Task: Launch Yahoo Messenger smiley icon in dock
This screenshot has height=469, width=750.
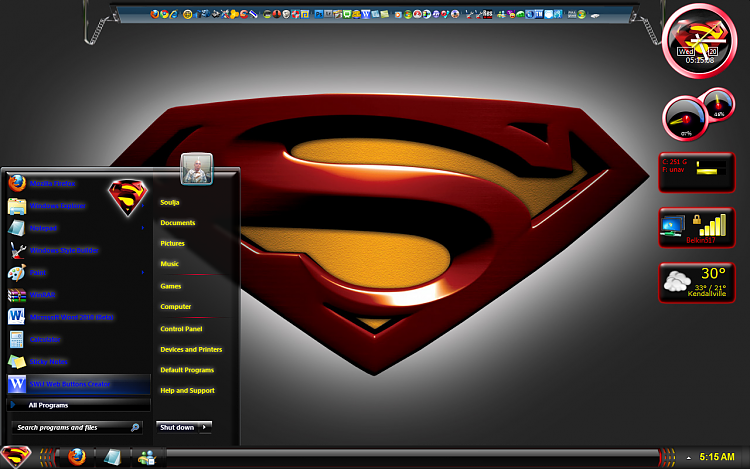Action: pyautogui.click(x=511, y=14)
